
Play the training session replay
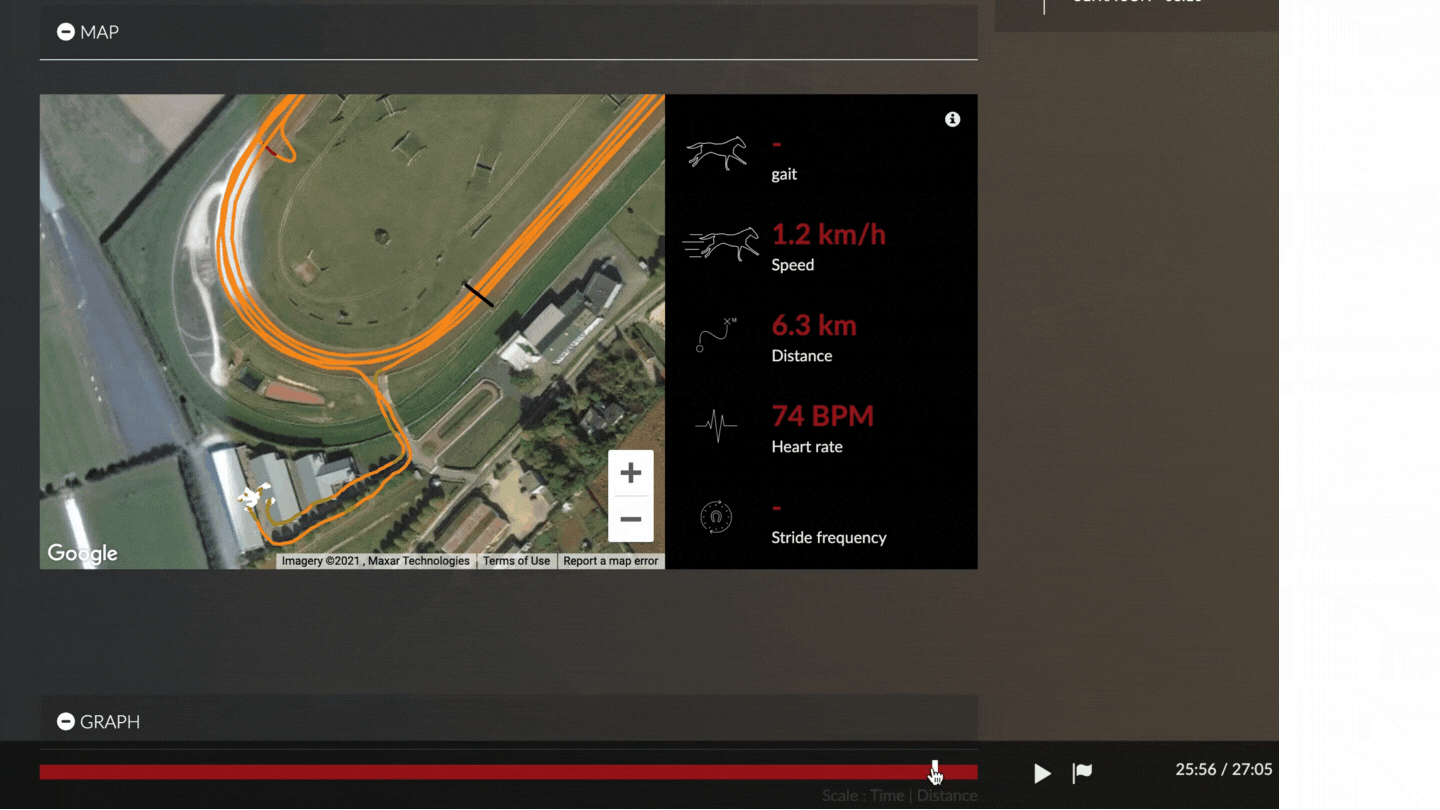coord(1042,773)
